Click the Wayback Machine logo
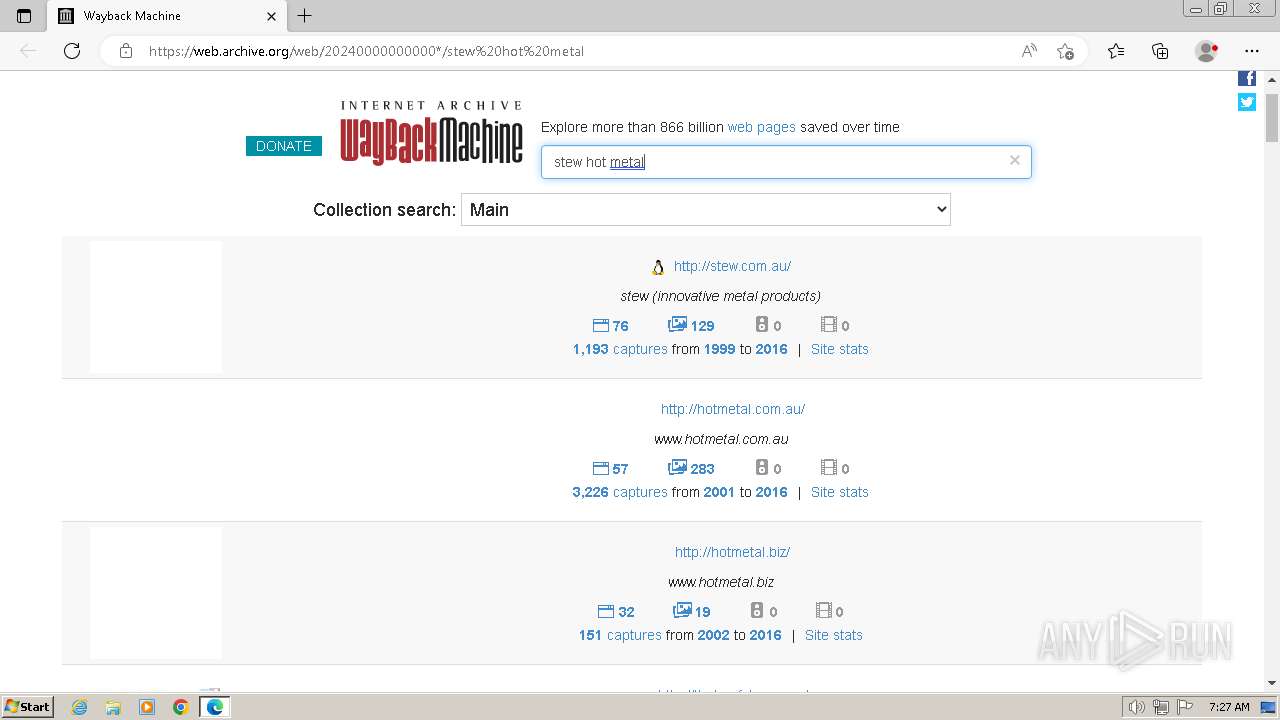The width and height of the screenshot is (1280, 720). click(x=431, y=132)
